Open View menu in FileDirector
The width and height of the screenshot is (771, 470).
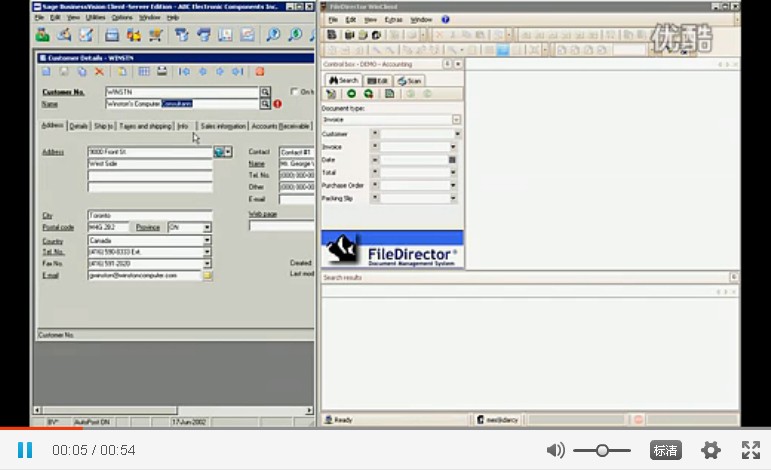[370, 20]
